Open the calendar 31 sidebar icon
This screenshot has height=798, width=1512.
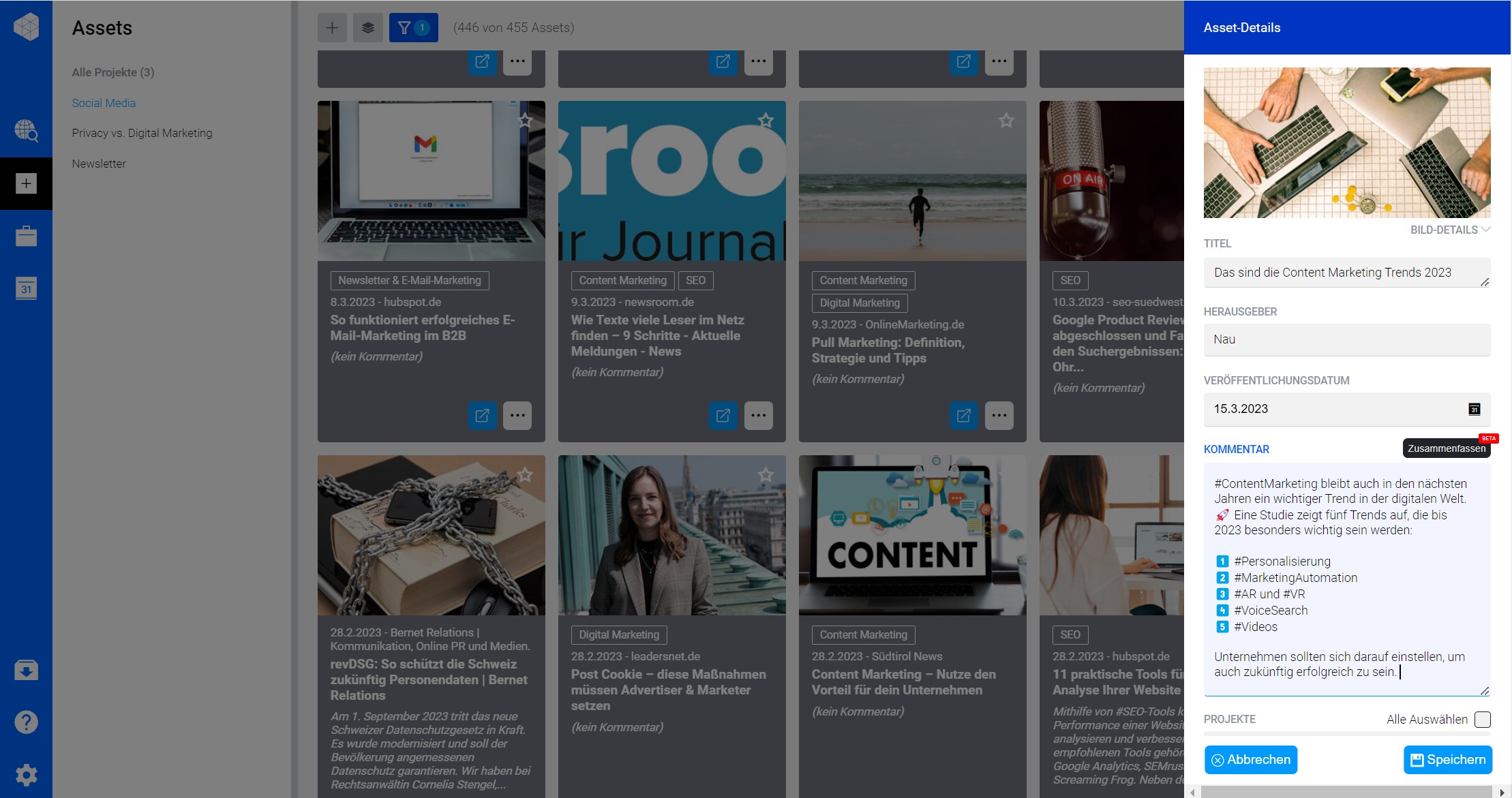coord(26,288)
